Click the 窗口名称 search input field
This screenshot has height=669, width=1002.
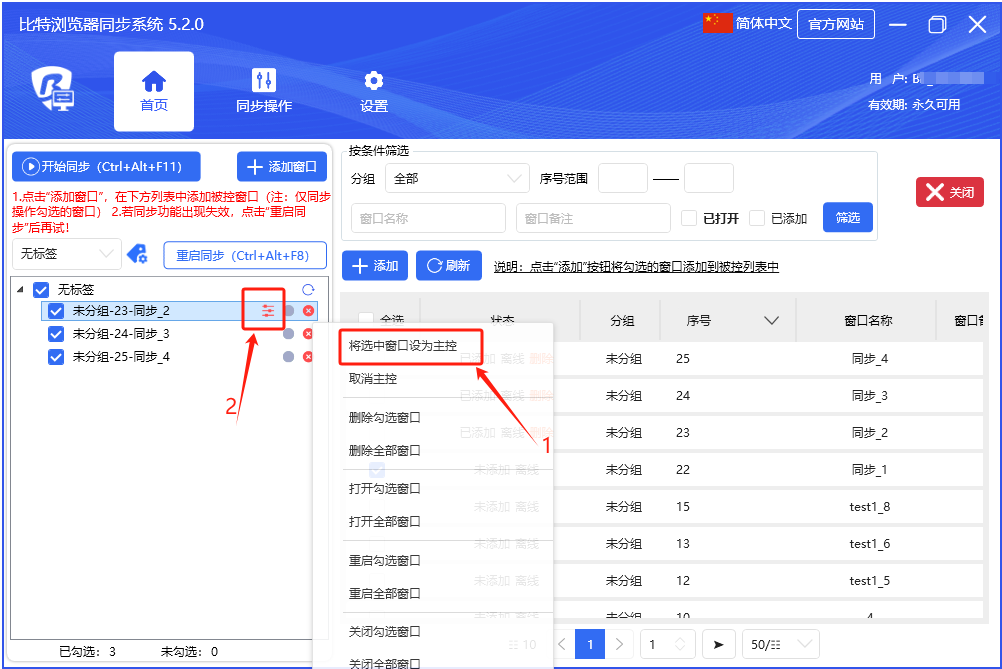[x=429, y=218]
